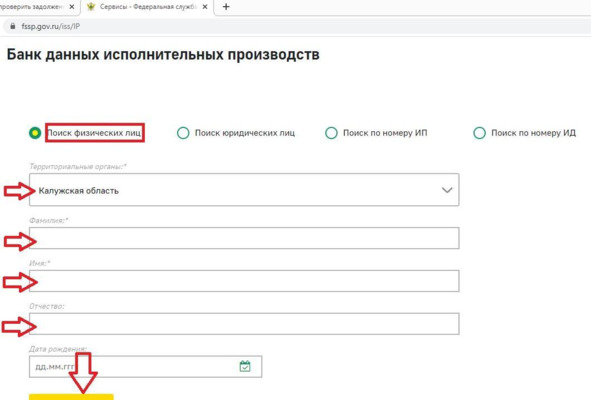Click the yellow search button below form

(71, 397)
